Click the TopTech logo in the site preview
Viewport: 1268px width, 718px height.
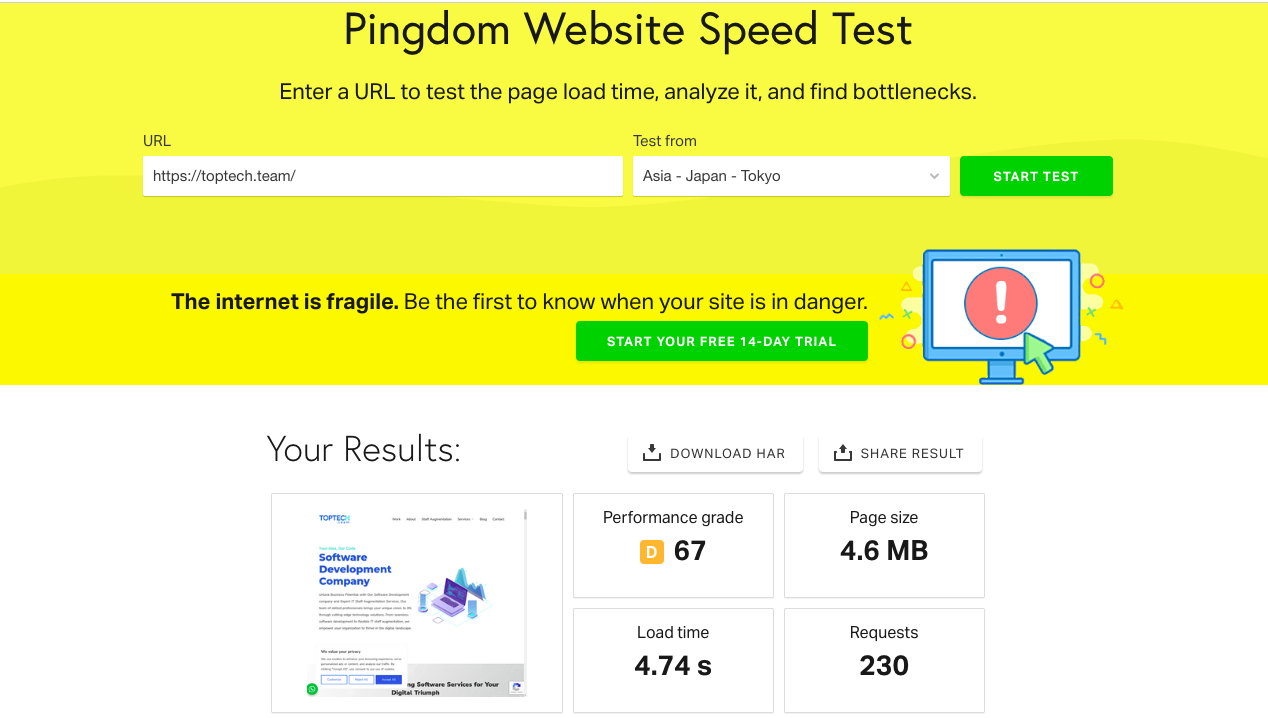click(335, 518)
